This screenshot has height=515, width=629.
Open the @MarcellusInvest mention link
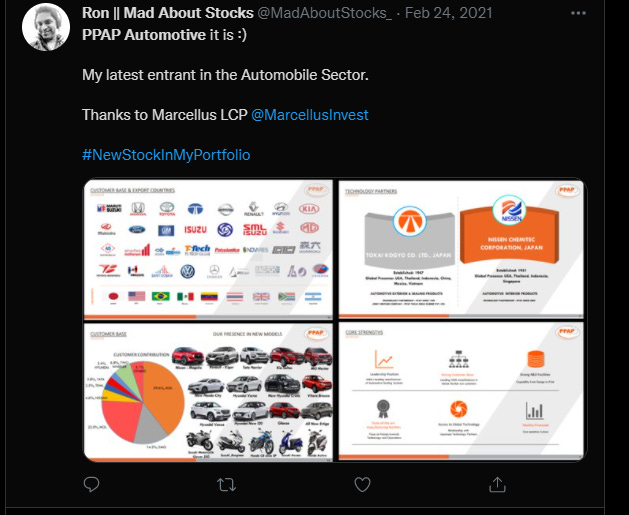pyautogui.click(x=310, y=115)
